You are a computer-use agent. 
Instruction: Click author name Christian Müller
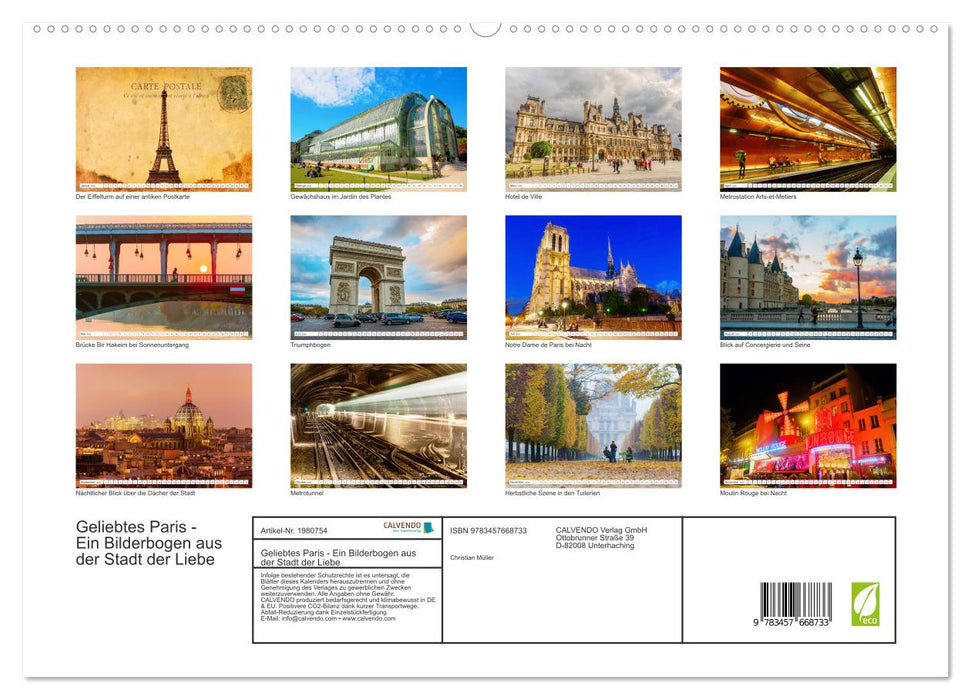click(x=473, y=557)
